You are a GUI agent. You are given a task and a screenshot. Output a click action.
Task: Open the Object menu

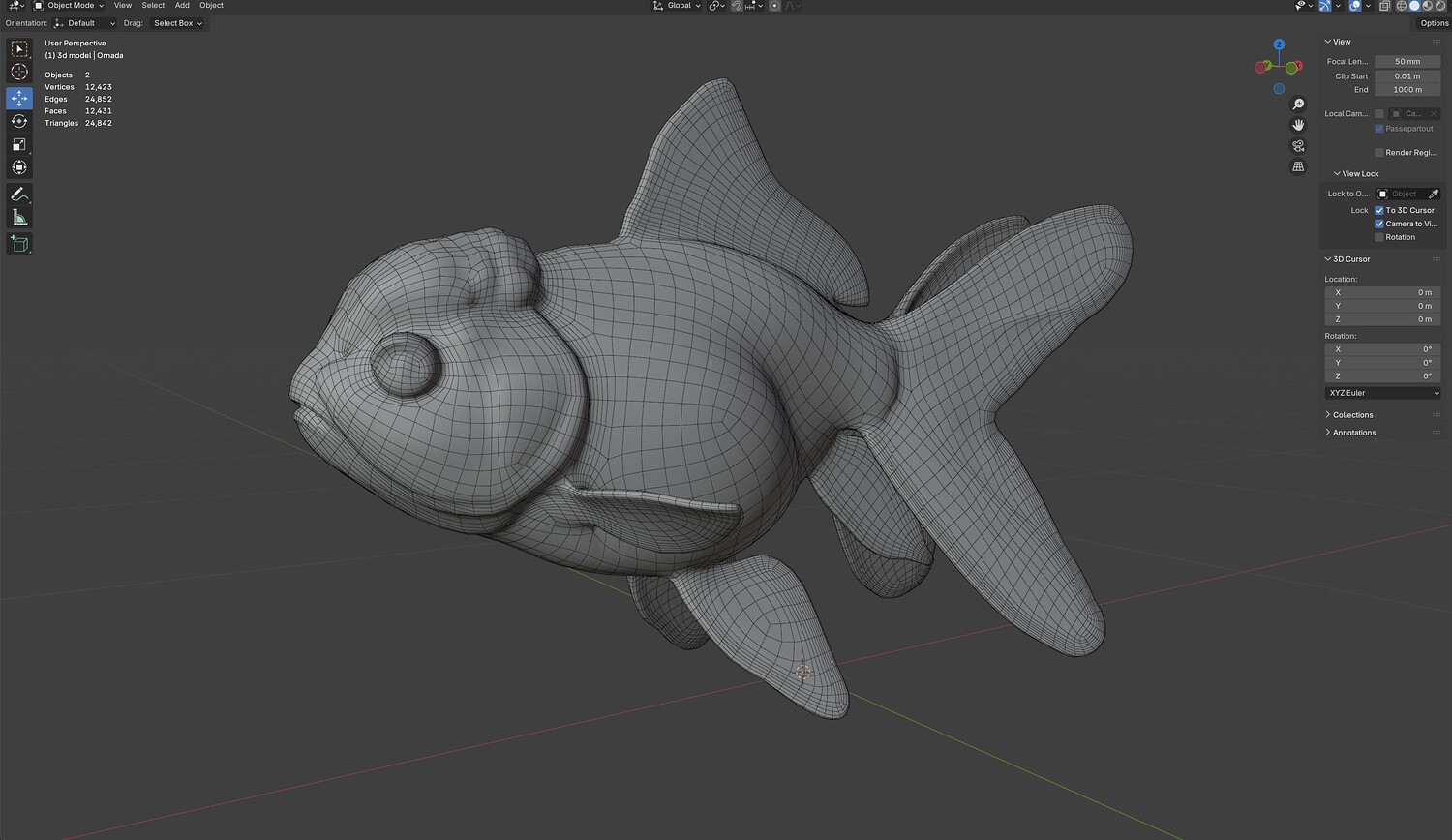tap(211, 6)
